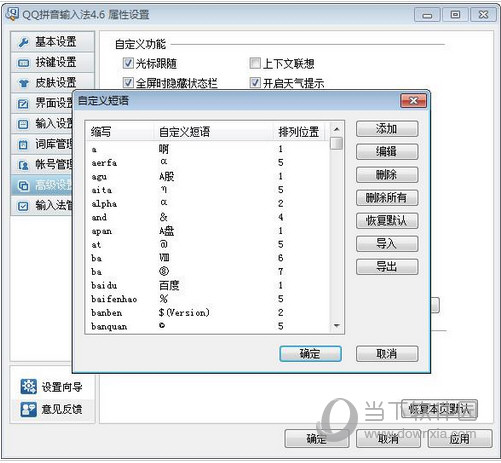Select the 'aita' row
This screenshot has height=463, width=501.
point(208,190)
